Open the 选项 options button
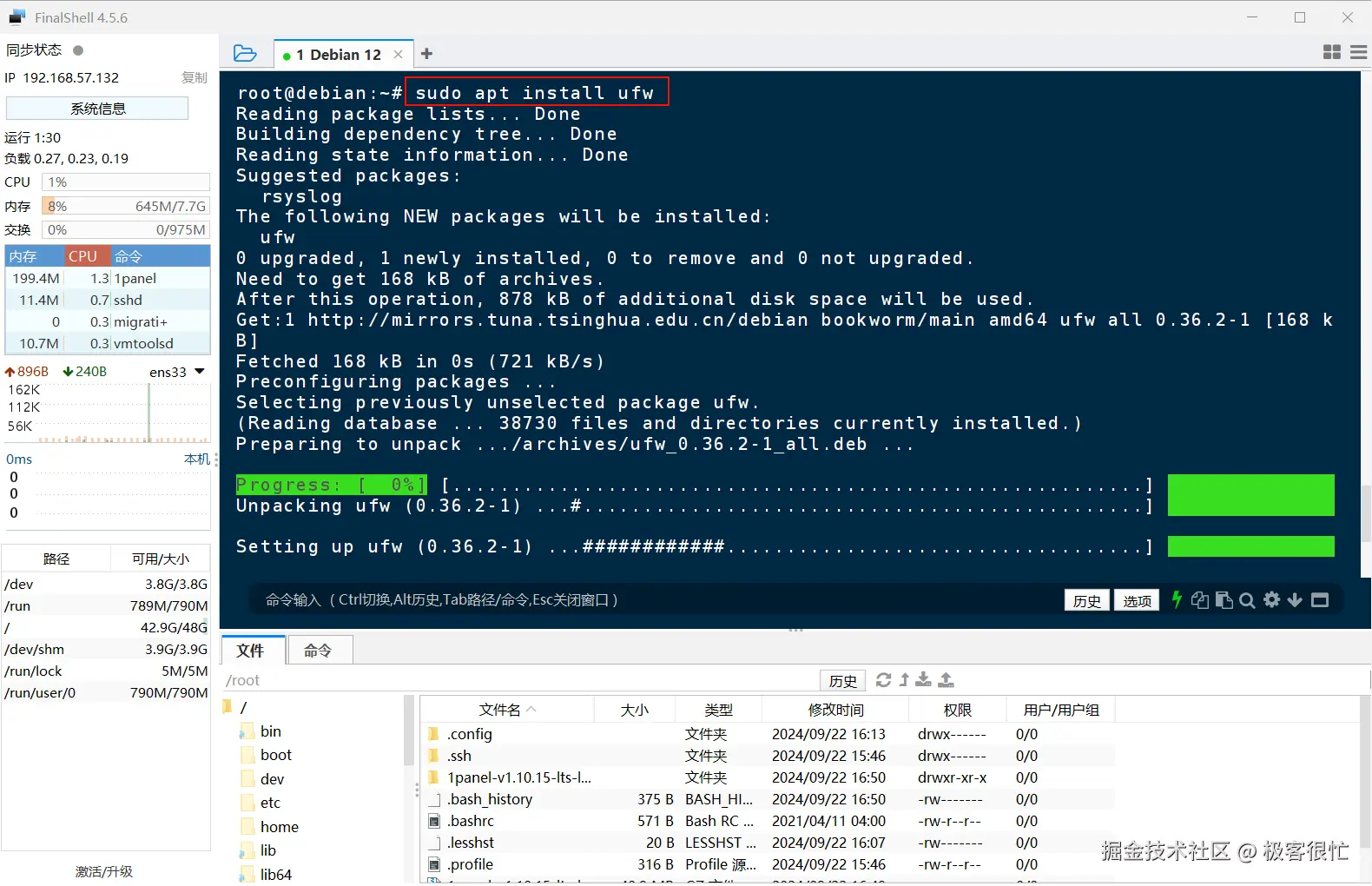 (1137, 600)
